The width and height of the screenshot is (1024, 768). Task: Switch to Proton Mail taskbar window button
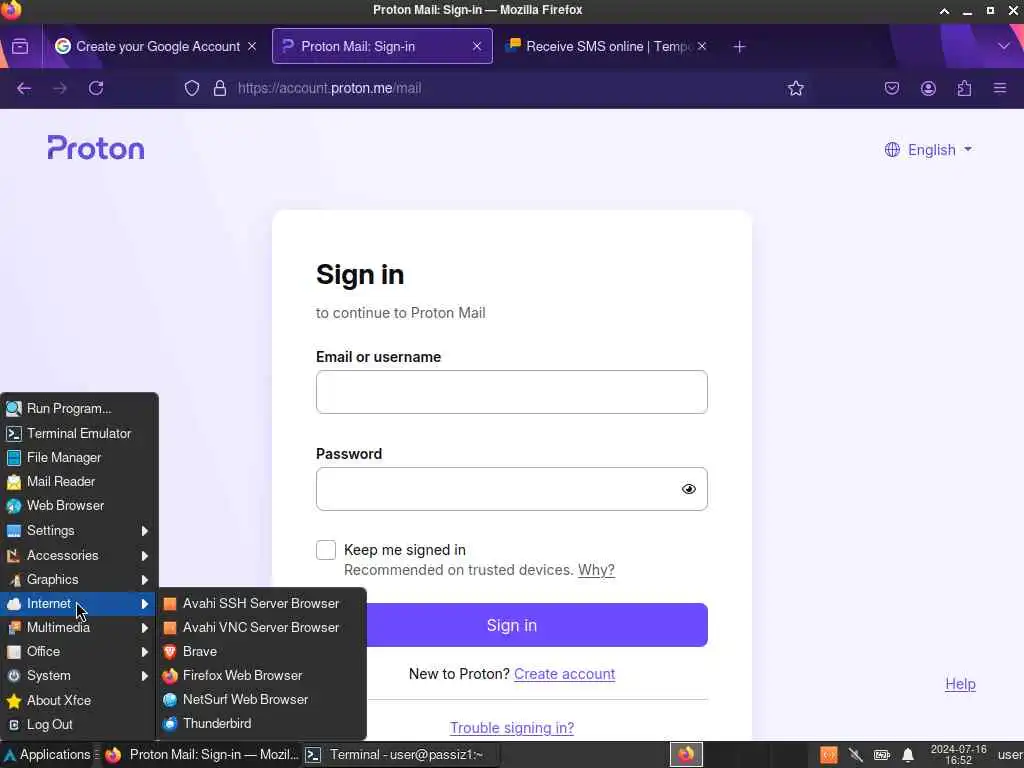coord(202,754)
